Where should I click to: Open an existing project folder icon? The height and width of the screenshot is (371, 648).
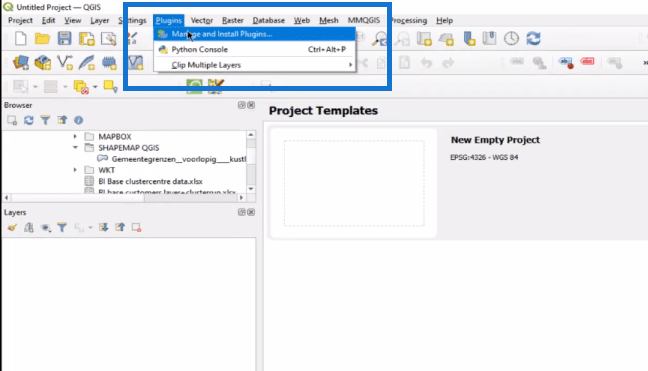pyautogui.click(x=42, y=39)
